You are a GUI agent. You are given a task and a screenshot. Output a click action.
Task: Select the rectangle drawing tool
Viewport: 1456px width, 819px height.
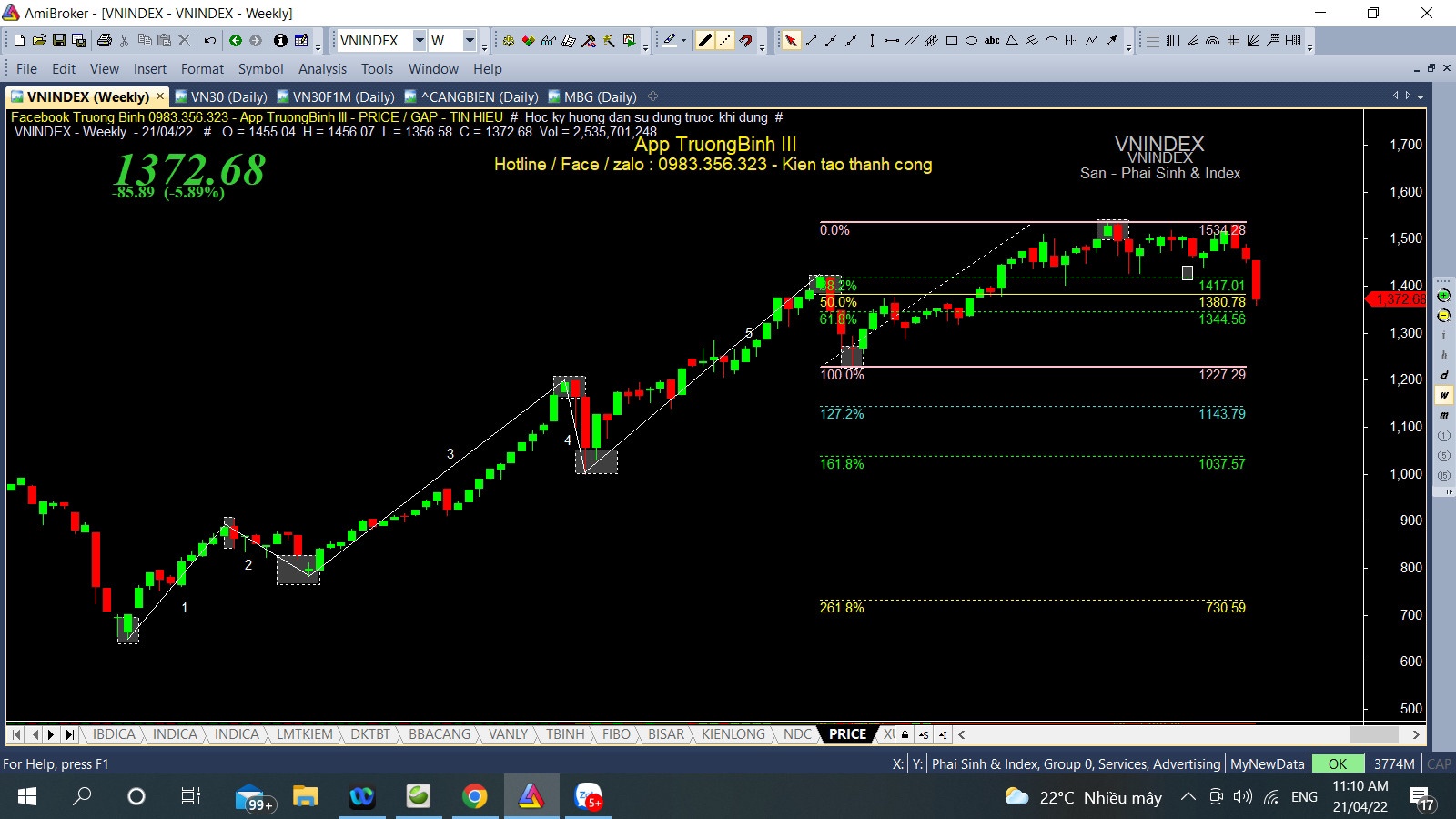(952, 40)
